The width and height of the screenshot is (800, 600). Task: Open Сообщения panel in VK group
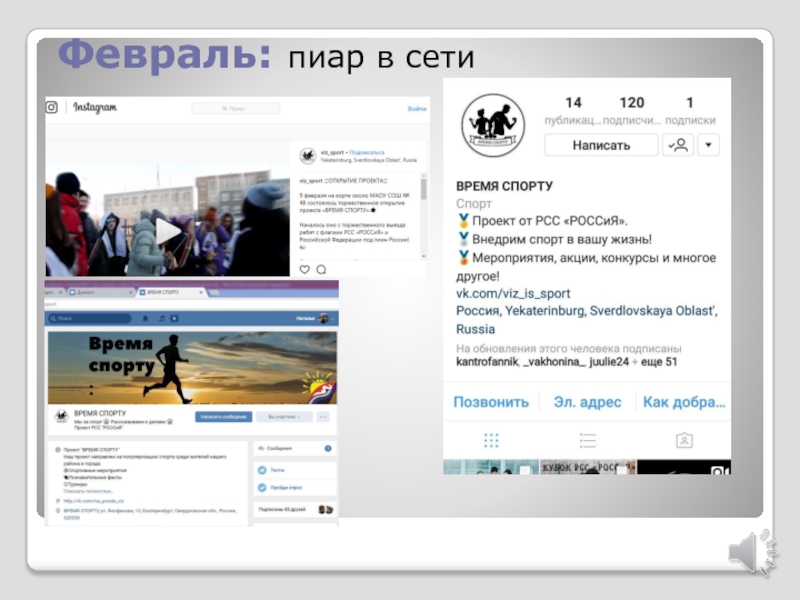pos(295,448)
